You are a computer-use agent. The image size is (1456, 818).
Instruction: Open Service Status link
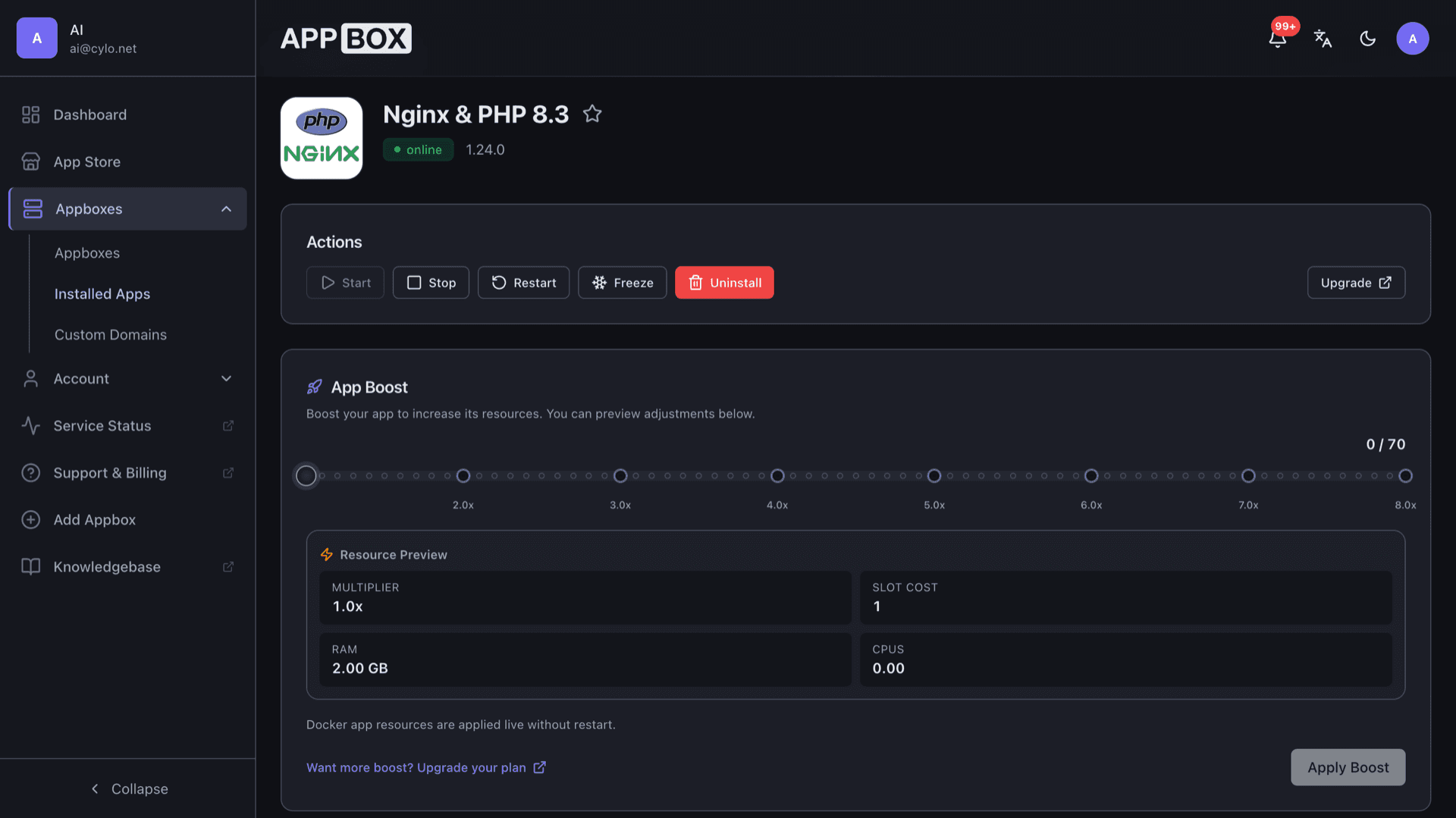click(127, 425)
